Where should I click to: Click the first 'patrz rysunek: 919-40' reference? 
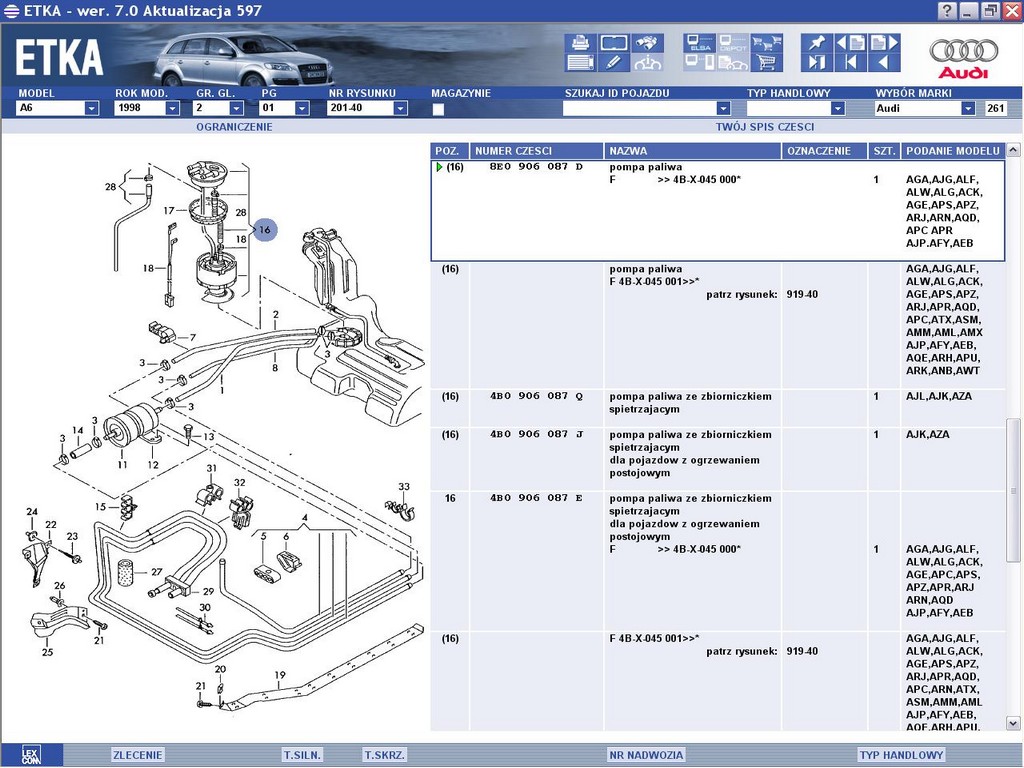point(761,295)
